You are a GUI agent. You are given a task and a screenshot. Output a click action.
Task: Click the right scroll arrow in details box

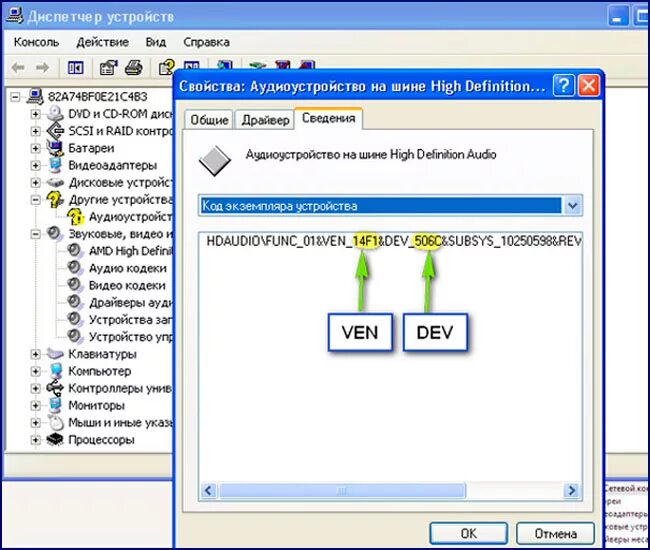point(572,491)
